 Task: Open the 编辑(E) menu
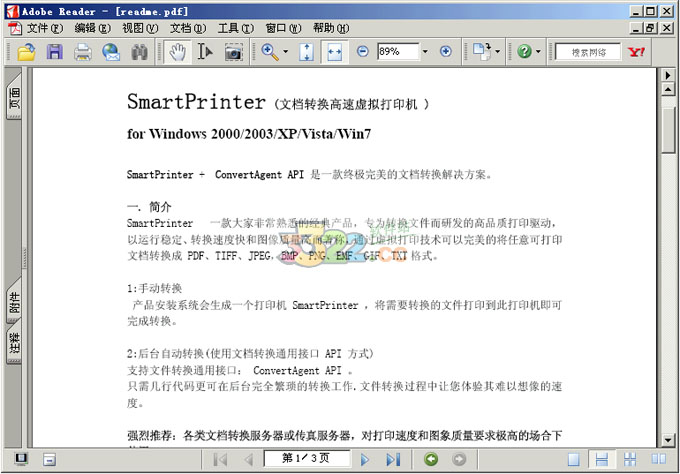(92, 28)
